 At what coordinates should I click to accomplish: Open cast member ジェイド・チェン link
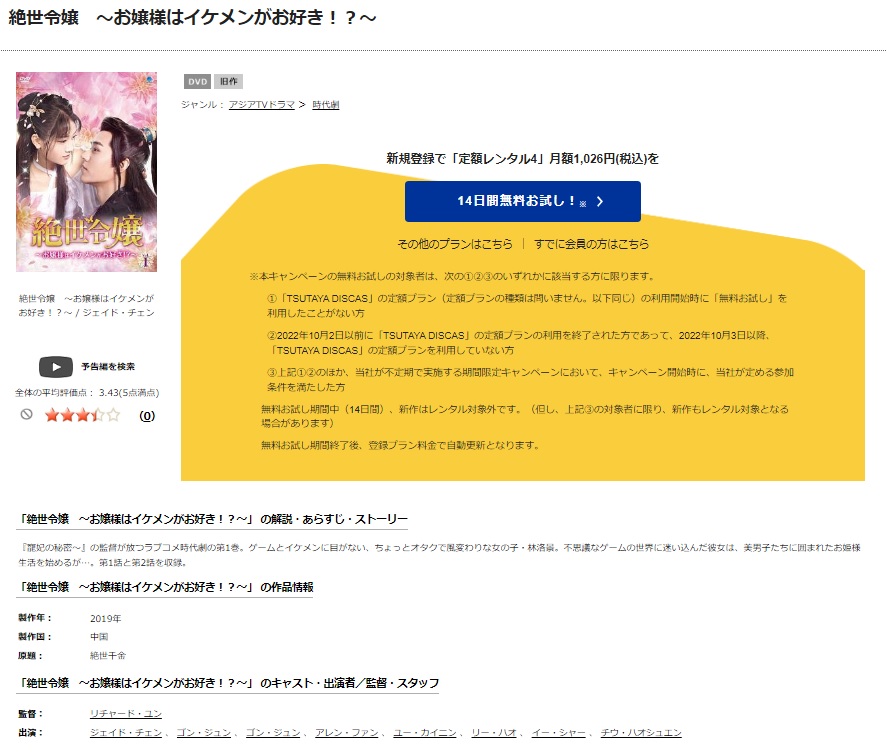[x=126, y=732]
